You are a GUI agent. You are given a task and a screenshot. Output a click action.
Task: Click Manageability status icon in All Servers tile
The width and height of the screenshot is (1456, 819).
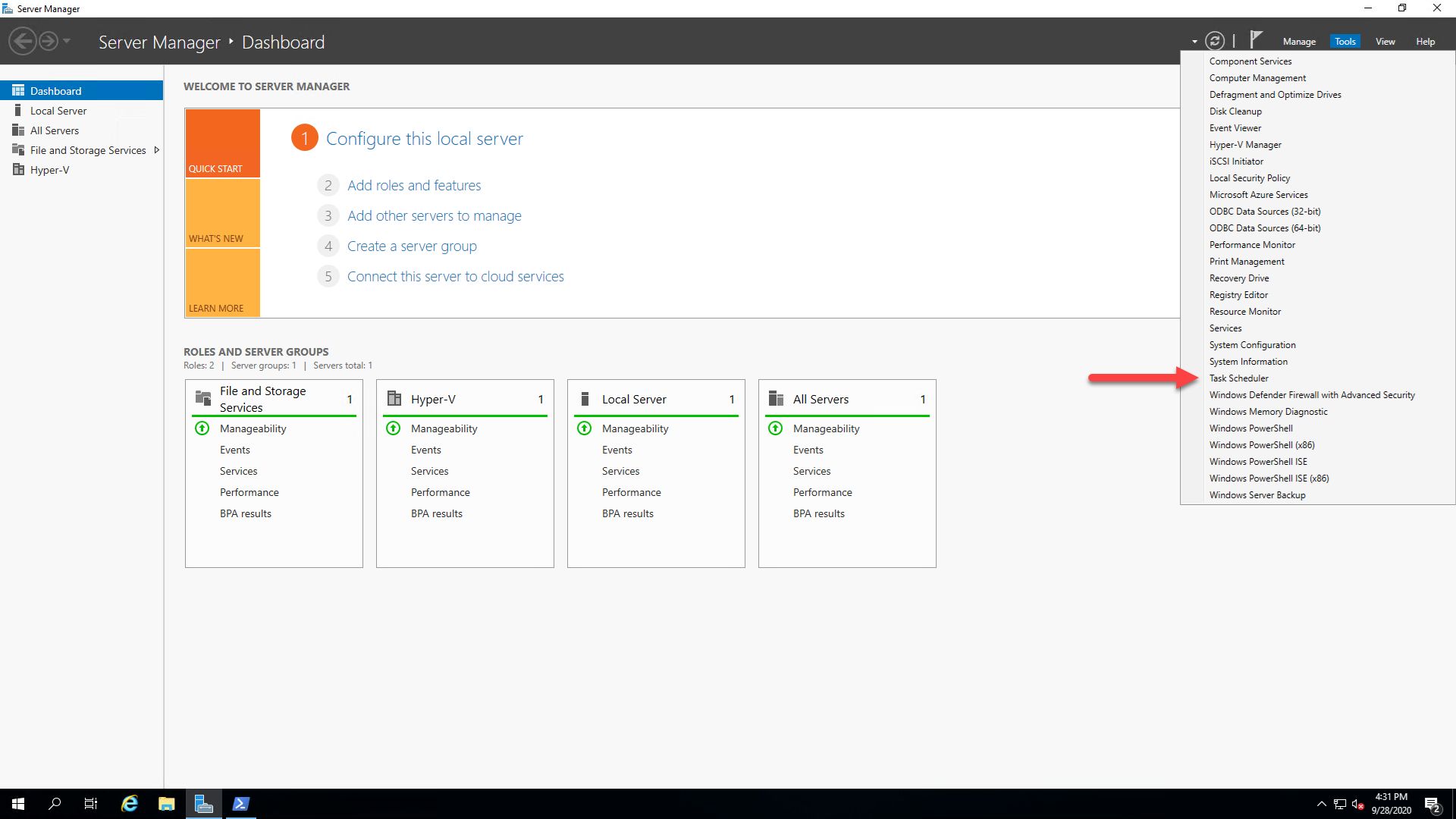pos(776,428)
